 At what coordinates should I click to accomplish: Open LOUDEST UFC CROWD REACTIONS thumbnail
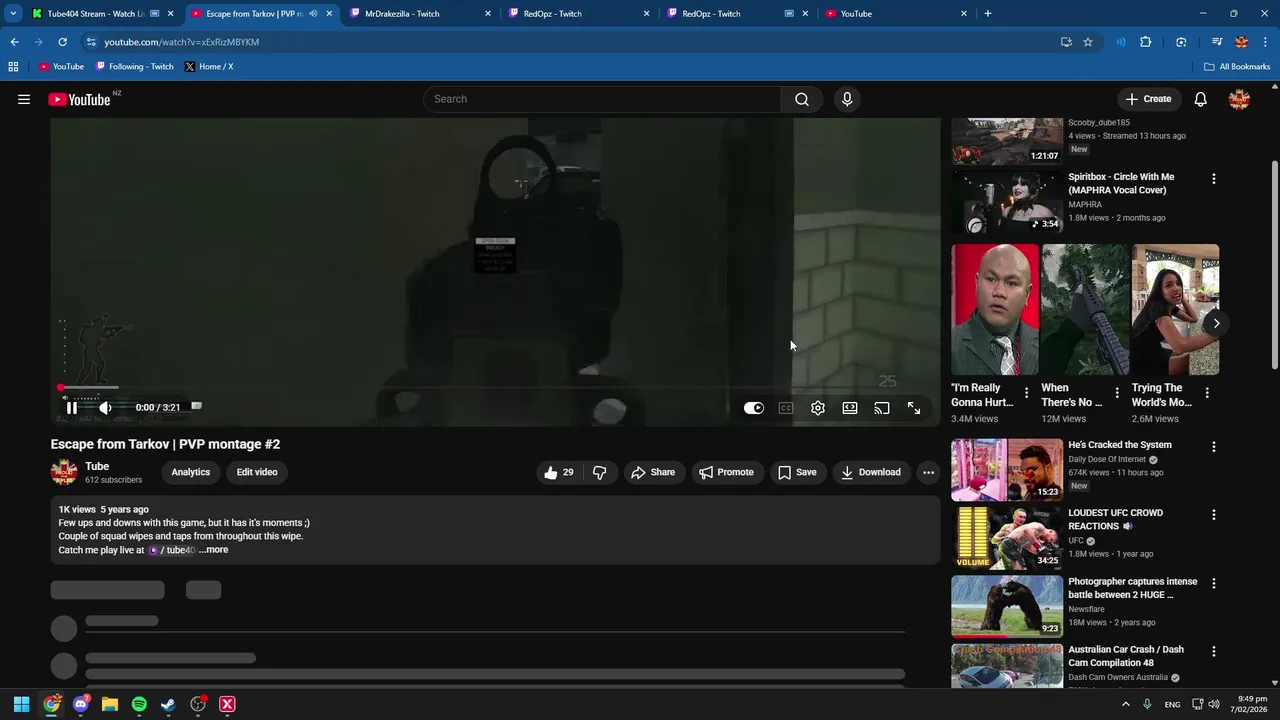(x=1007, y=538)
